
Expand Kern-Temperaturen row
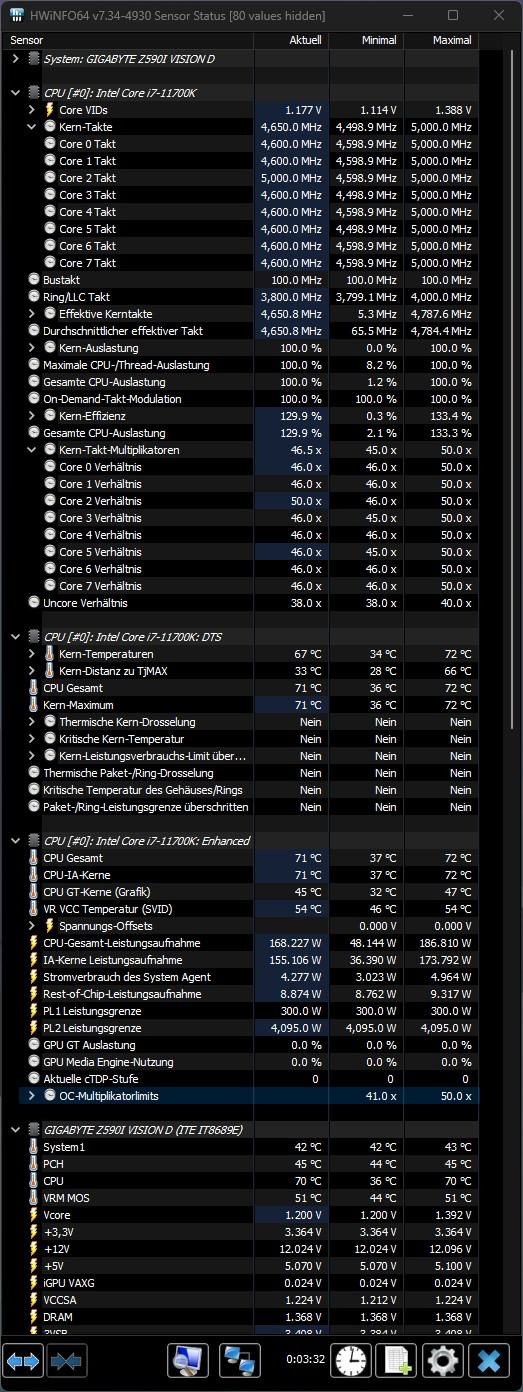(32, 654)
